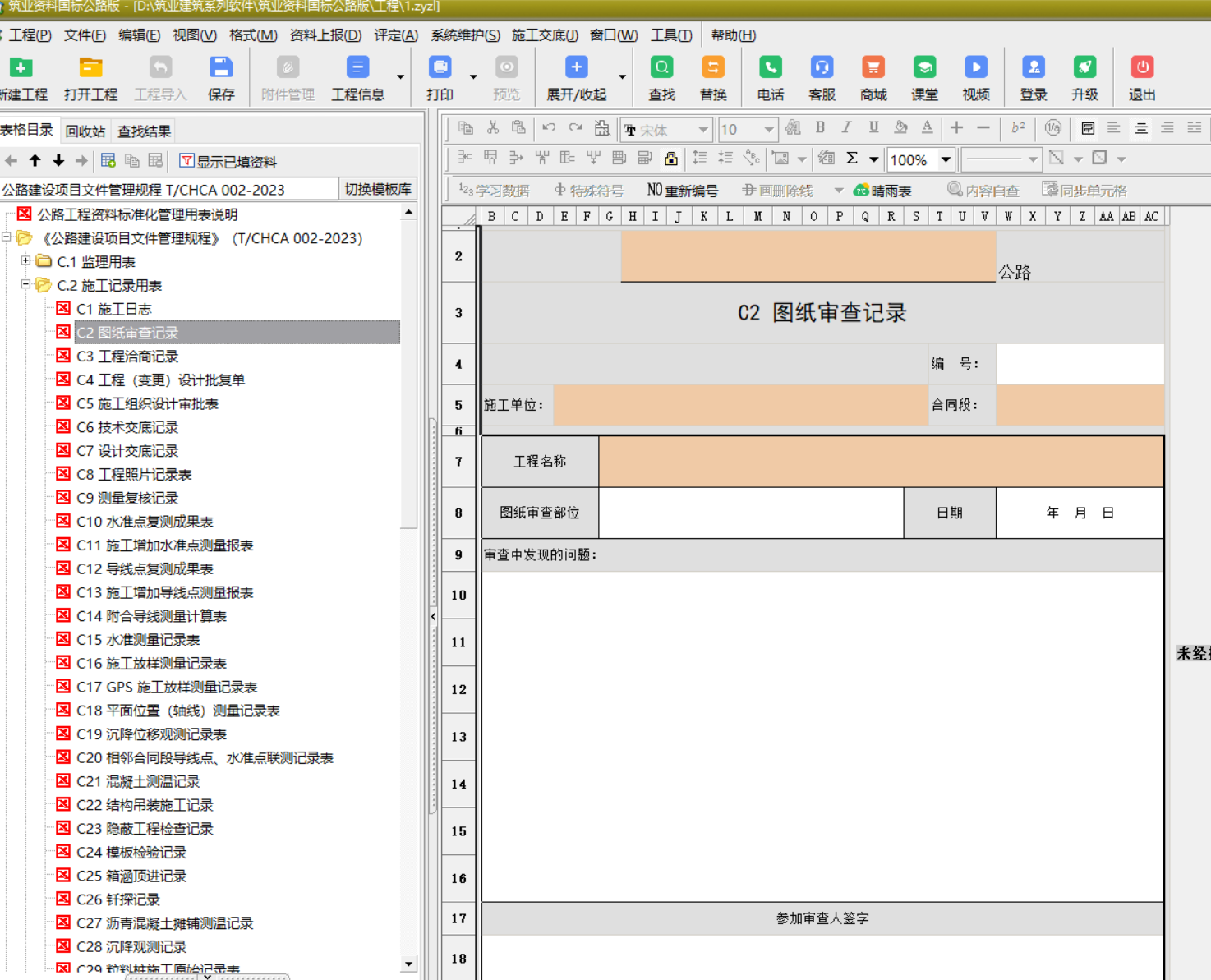Click NO 重新编号 renumber tool
The height and width of the screenshot is (980, 1211).
682,191
